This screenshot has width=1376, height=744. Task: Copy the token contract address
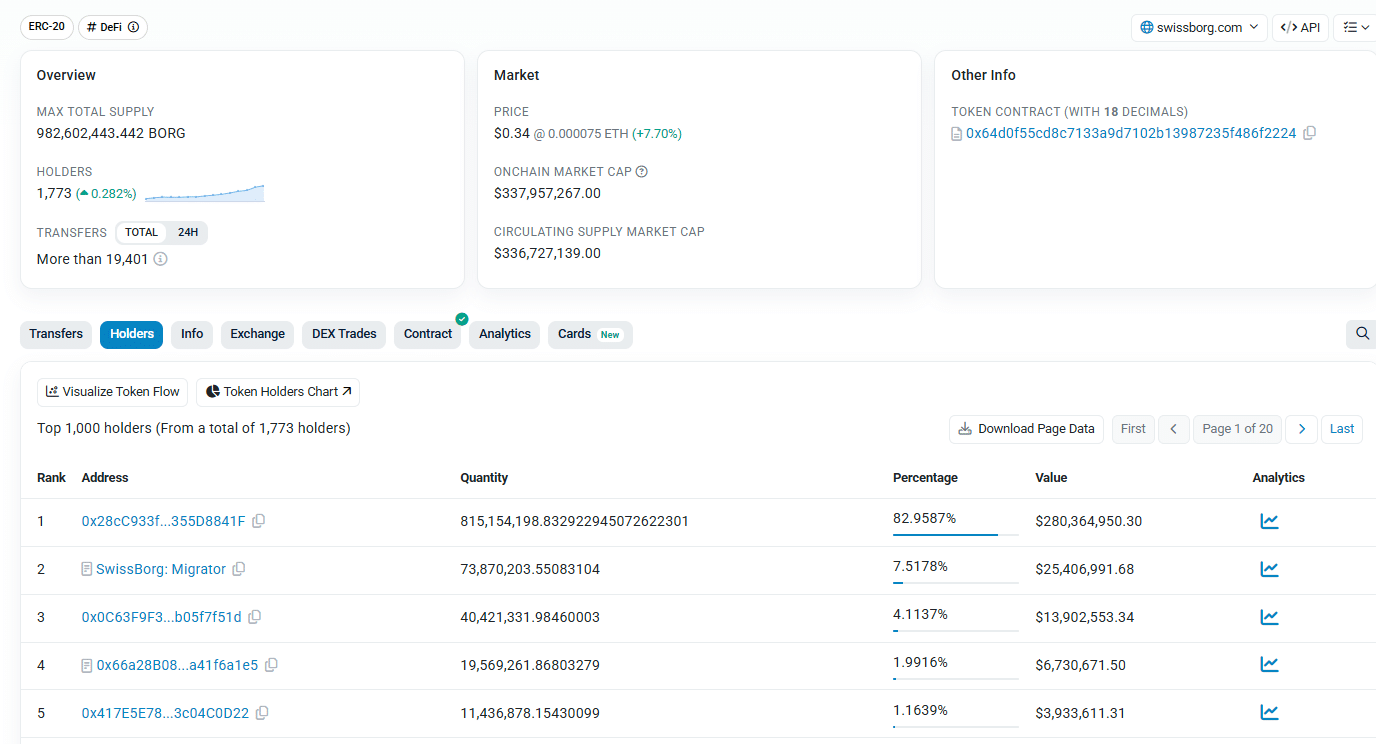click(x=1310, y=132)
